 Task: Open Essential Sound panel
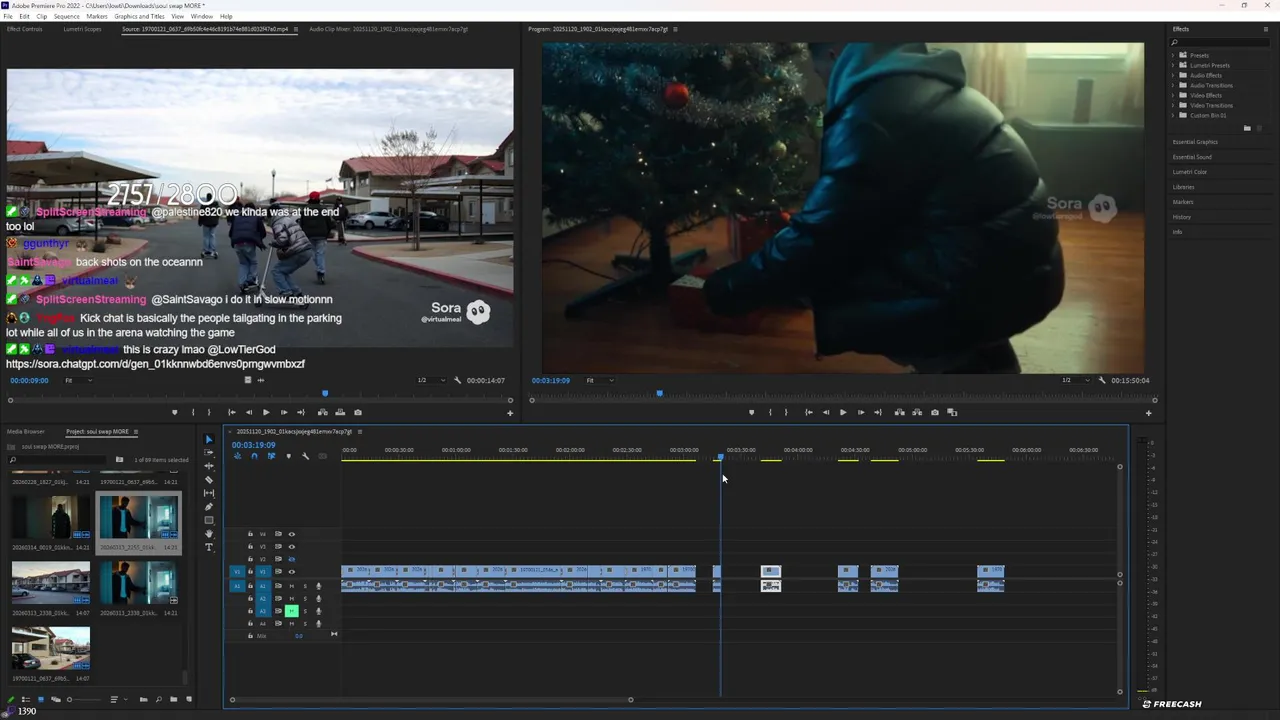click(1192, 157)
